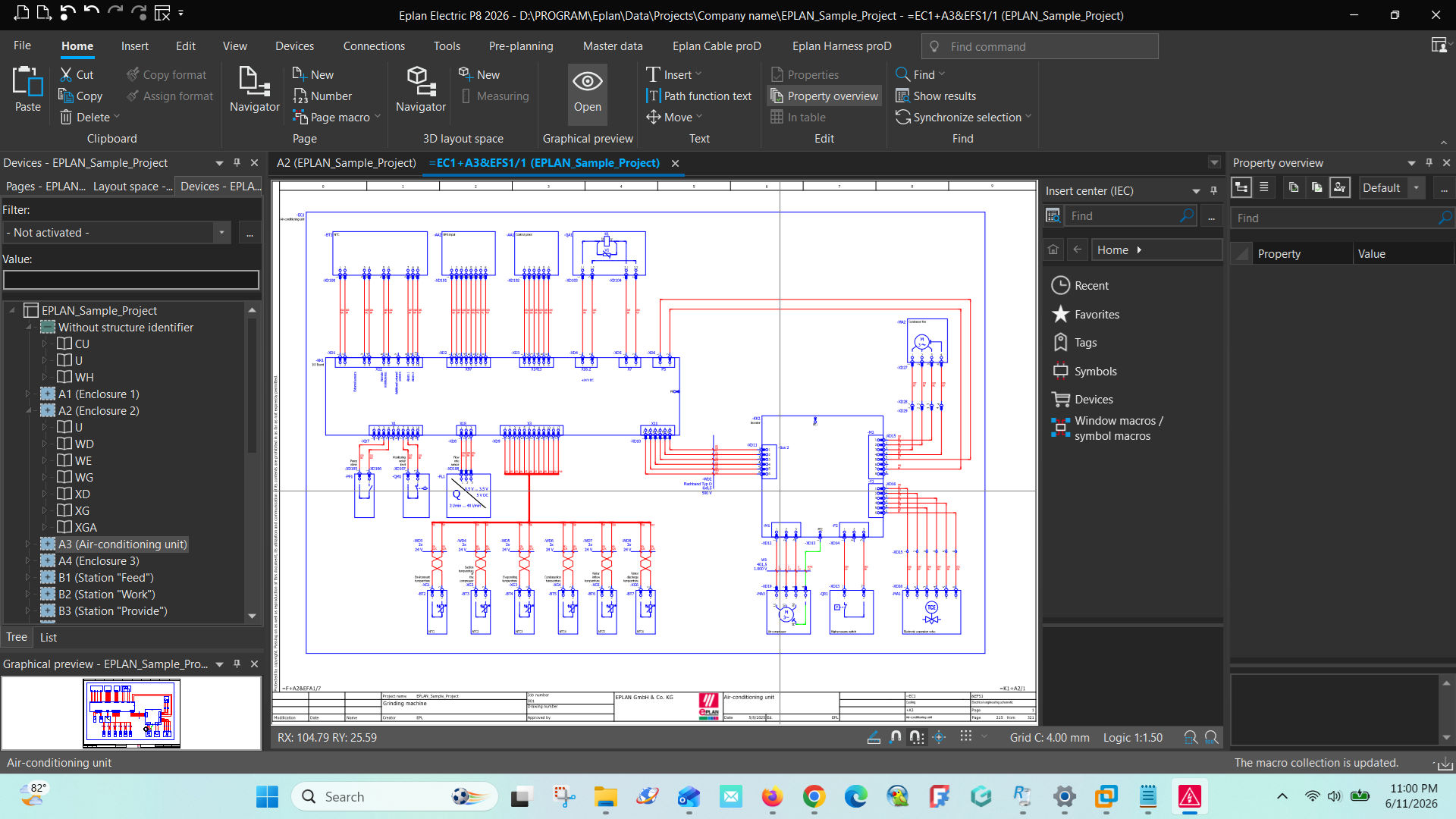Click the close workspace table icon in title bar
The image size is (1456, 819).
point(162,13)
